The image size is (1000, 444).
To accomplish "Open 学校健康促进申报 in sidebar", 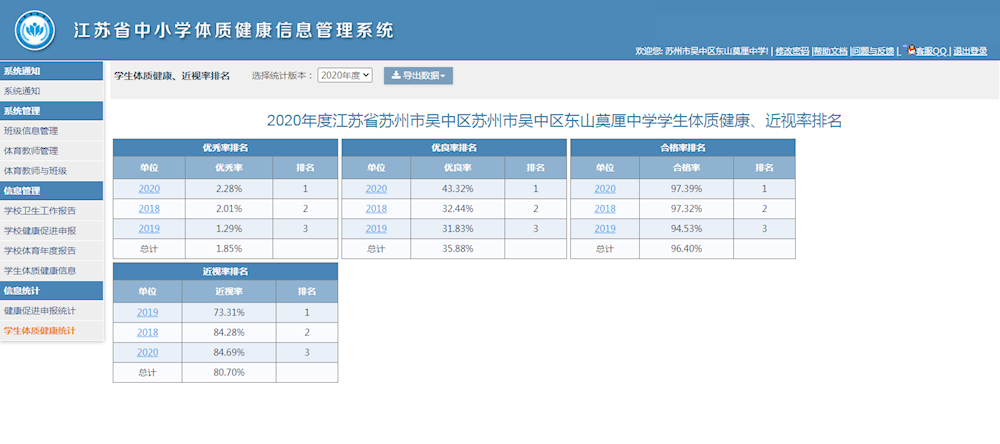I will pyautogui.click(x=51, y=230).
